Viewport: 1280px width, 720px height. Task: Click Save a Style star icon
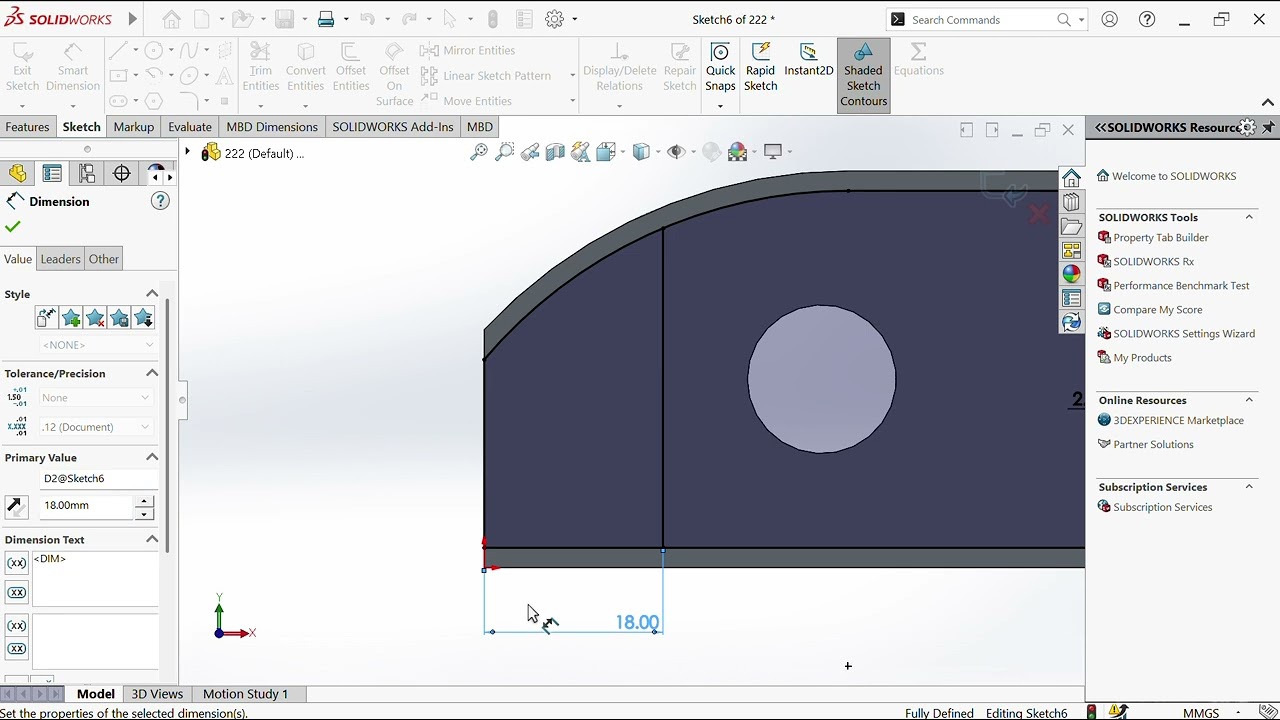tap(119, 318)
